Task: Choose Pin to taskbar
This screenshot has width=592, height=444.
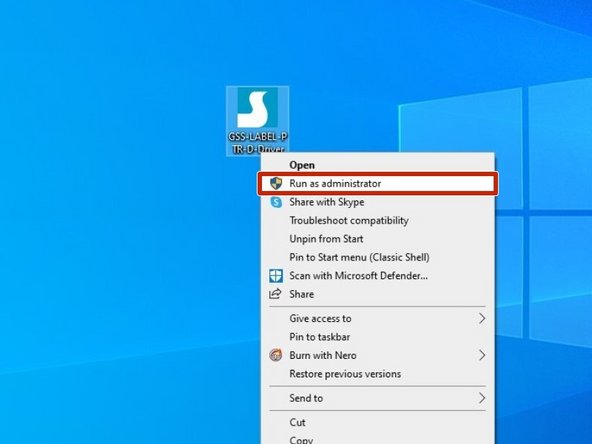Action: pyautogui.click(x=378, y=337)
